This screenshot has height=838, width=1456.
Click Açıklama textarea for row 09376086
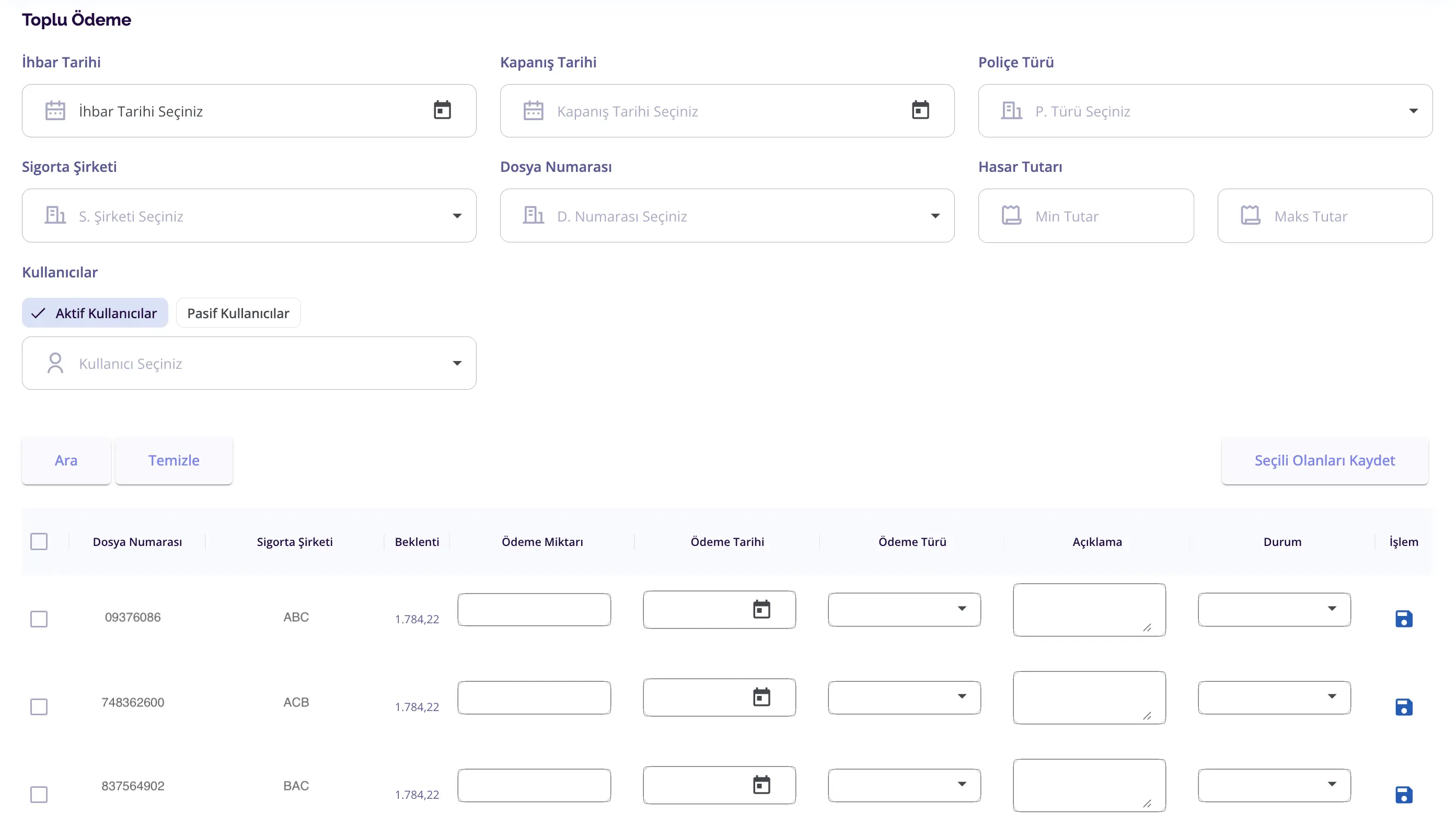coord(1089,610)
